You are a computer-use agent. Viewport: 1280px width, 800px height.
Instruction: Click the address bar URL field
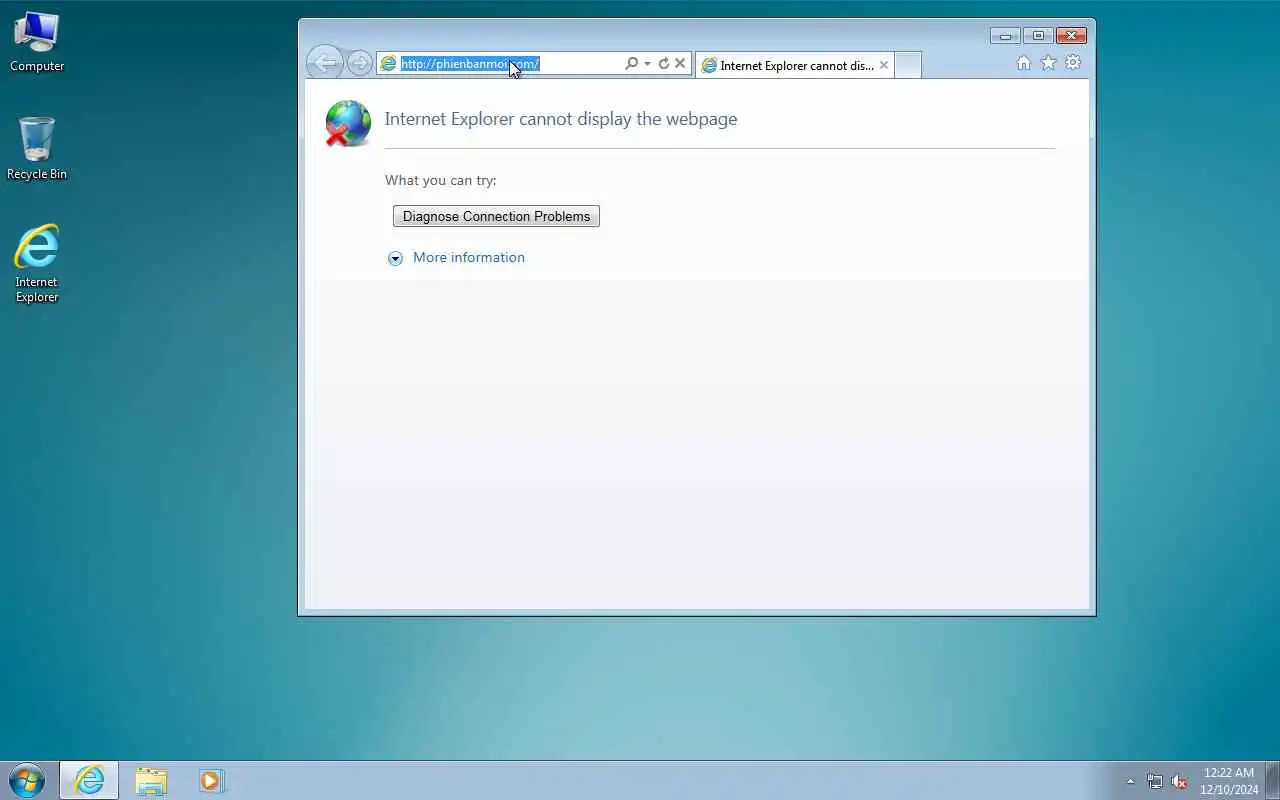click(509, 63)
